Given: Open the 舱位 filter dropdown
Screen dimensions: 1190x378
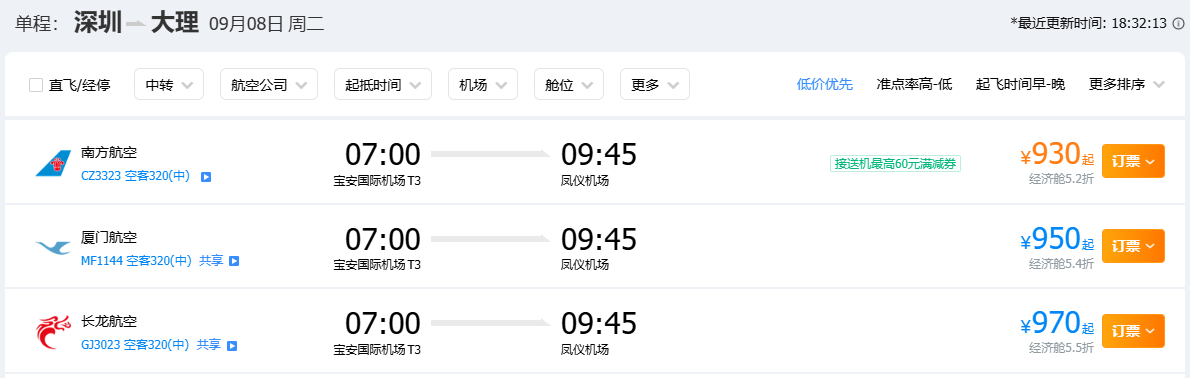Looking at the screenshot, I should [568, 84].
